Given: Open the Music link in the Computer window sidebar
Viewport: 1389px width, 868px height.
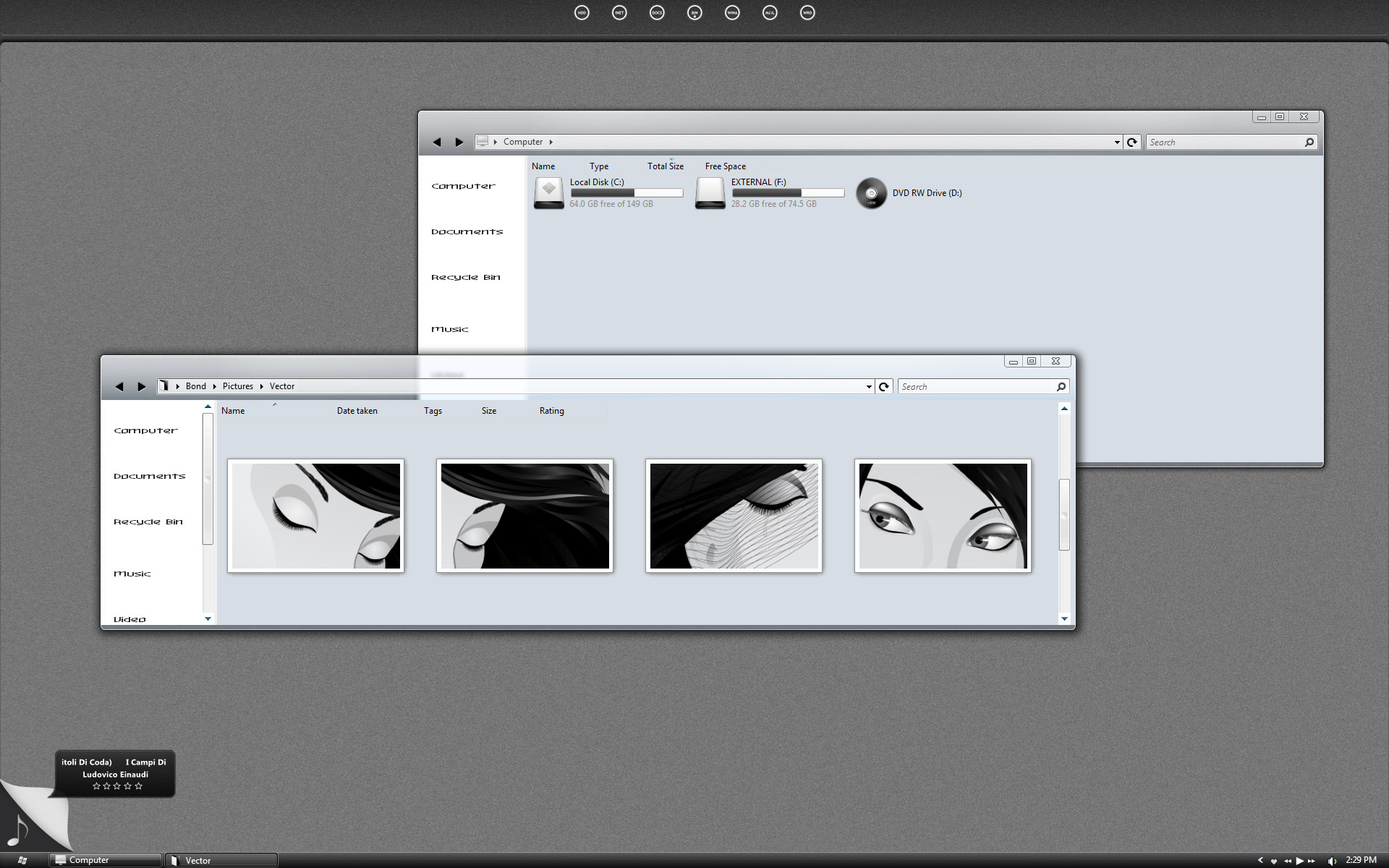Looking at the screenshot, I should click(x=450, y=330).
